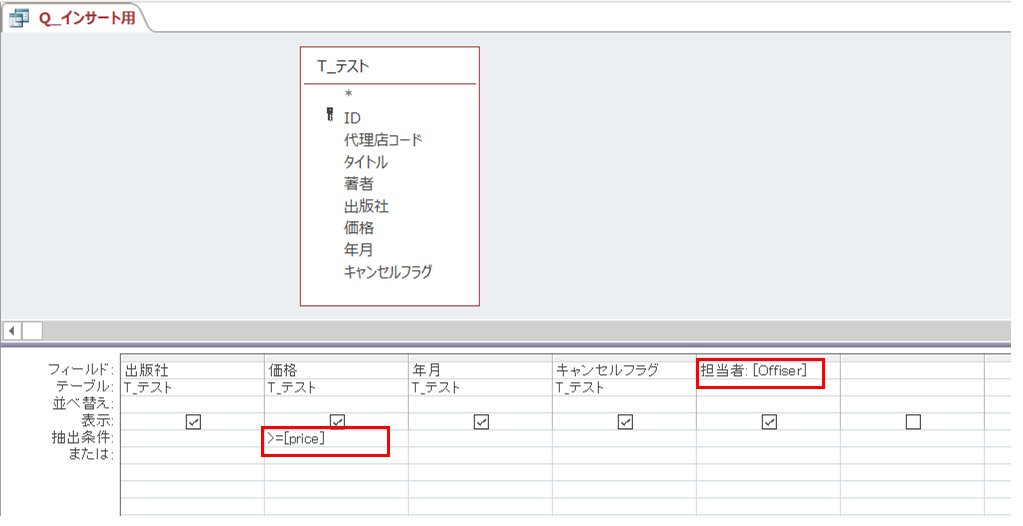Click the 抽出条件 cell under 年月
Image resolution: width=1023 pixels, height=526 pixels.
480,439
